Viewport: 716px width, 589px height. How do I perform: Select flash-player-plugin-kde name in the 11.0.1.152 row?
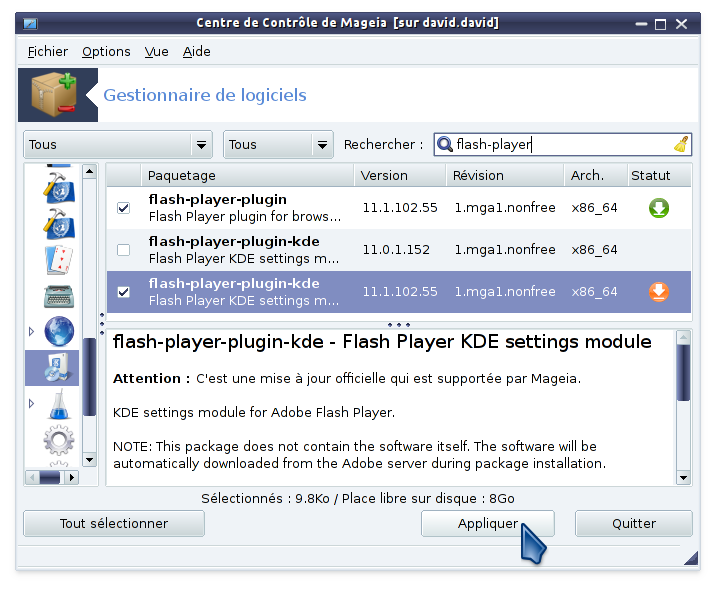(x=234, y=241)
